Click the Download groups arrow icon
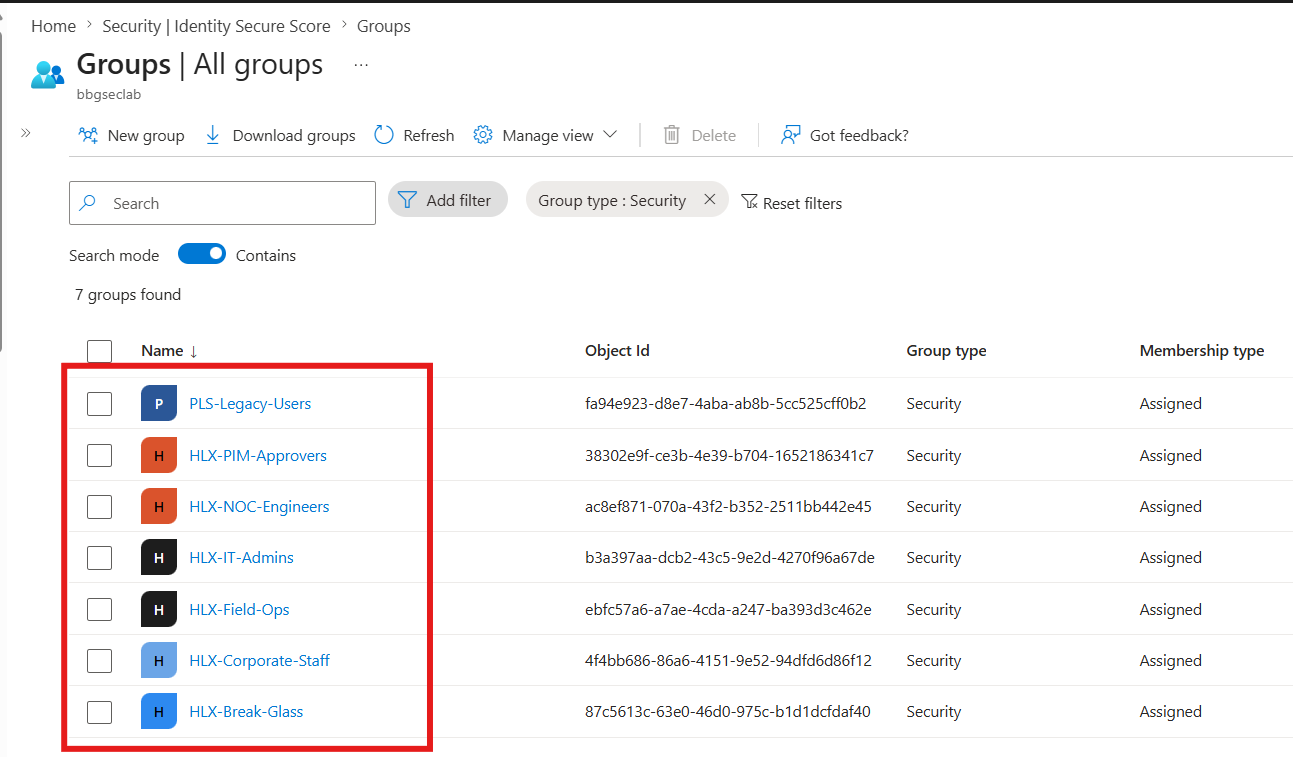This screenshot has height=757, width=1293. [x=212, y=135]
